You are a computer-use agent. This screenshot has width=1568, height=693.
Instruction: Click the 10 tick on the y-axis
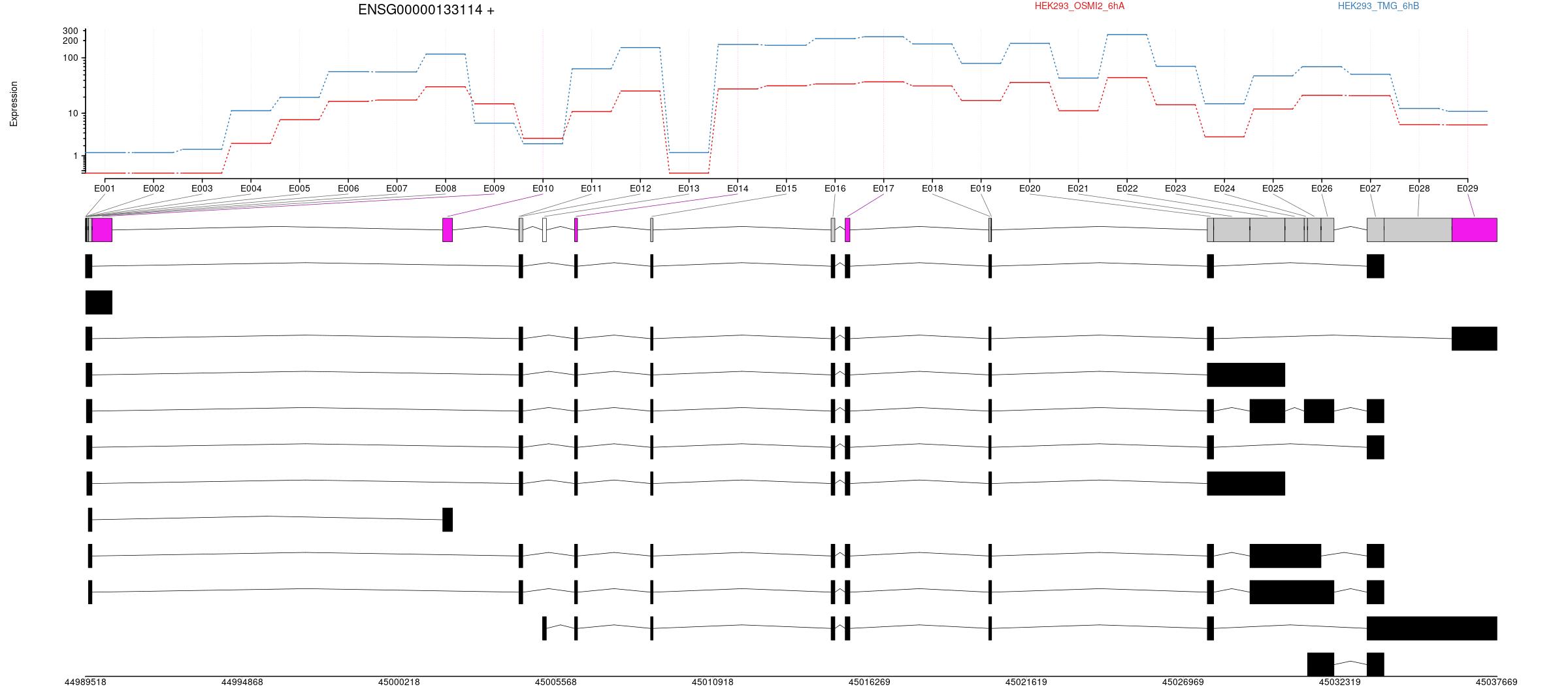point(73,113)
